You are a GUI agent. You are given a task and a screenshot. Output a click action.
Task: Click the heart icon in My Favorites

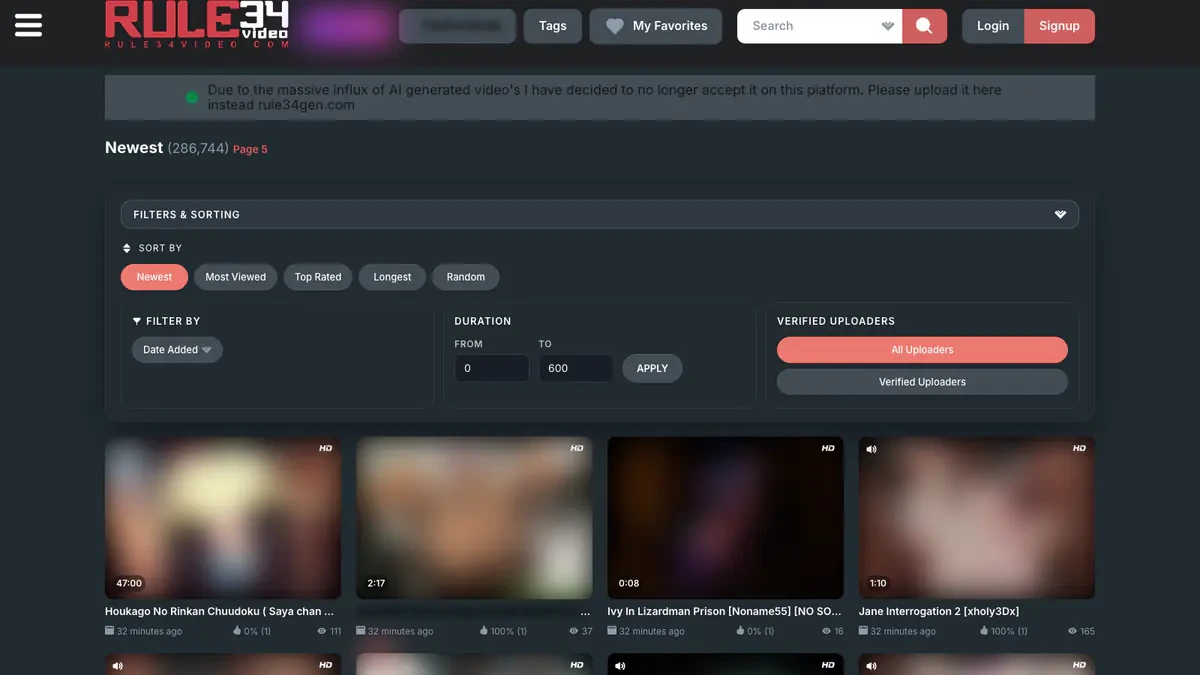(x=615, y=26)
